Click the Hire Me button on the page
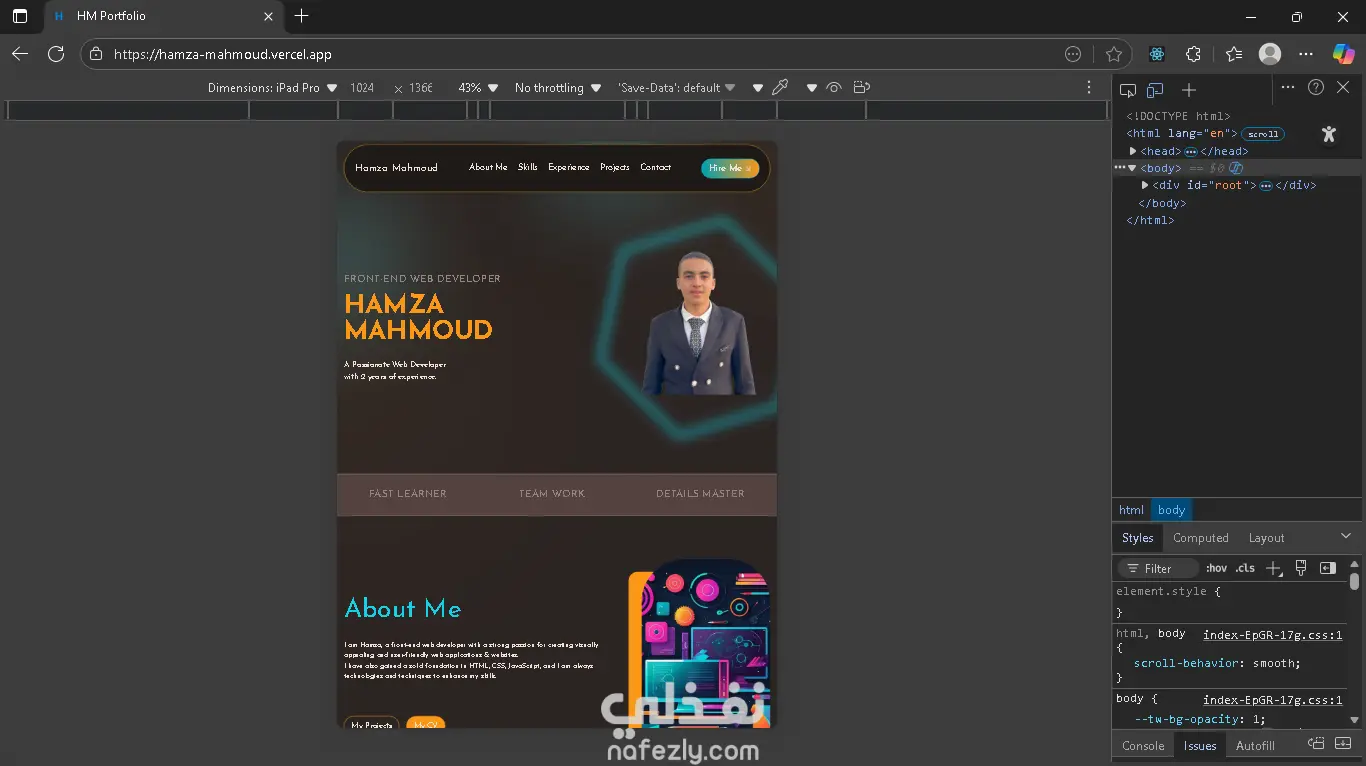Viewport: 1366px width, 766px height. tap(730, 168)
